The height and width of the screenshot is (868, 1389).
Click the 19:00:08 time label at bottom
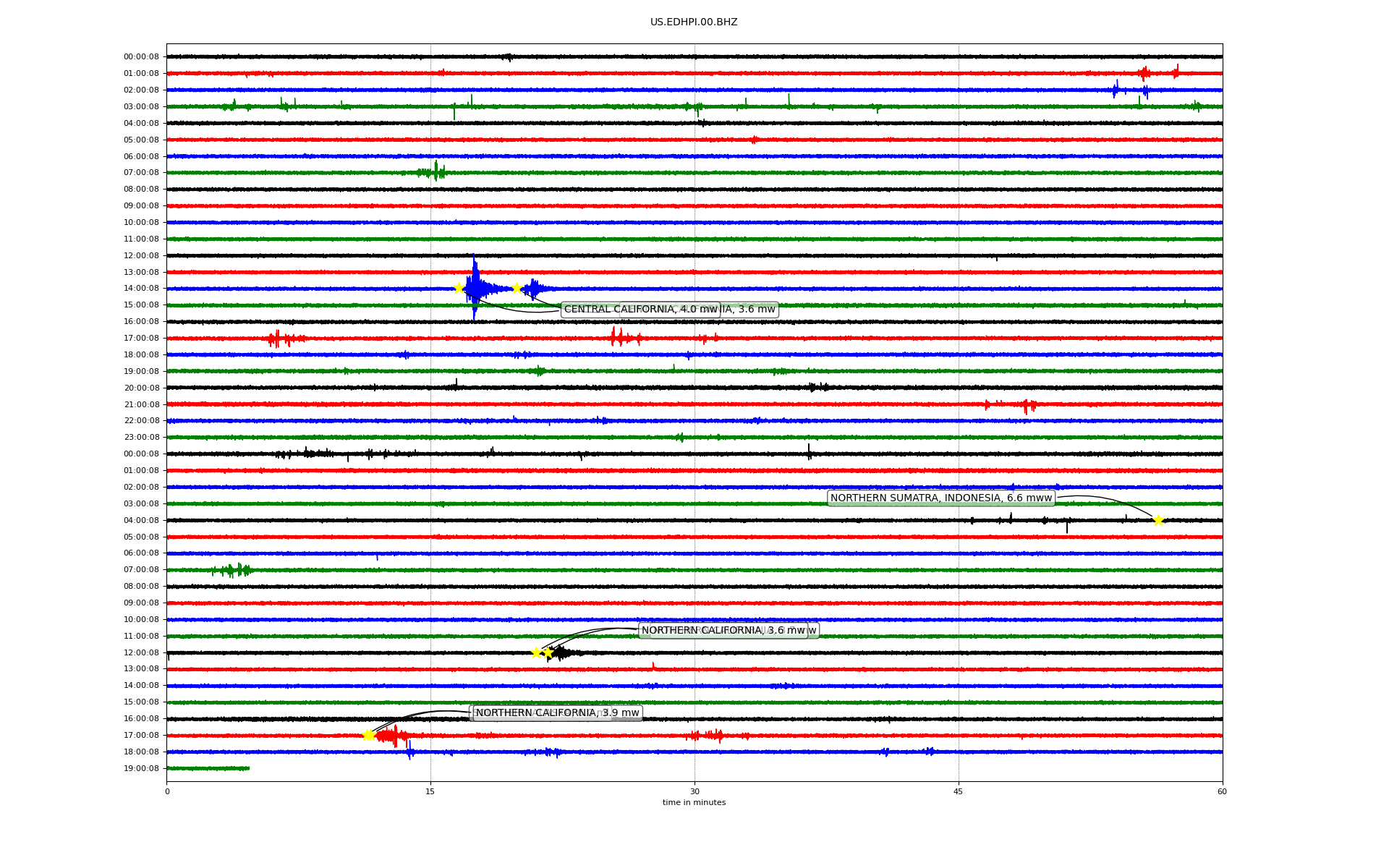pyautogui.click(x=141, y=768)
